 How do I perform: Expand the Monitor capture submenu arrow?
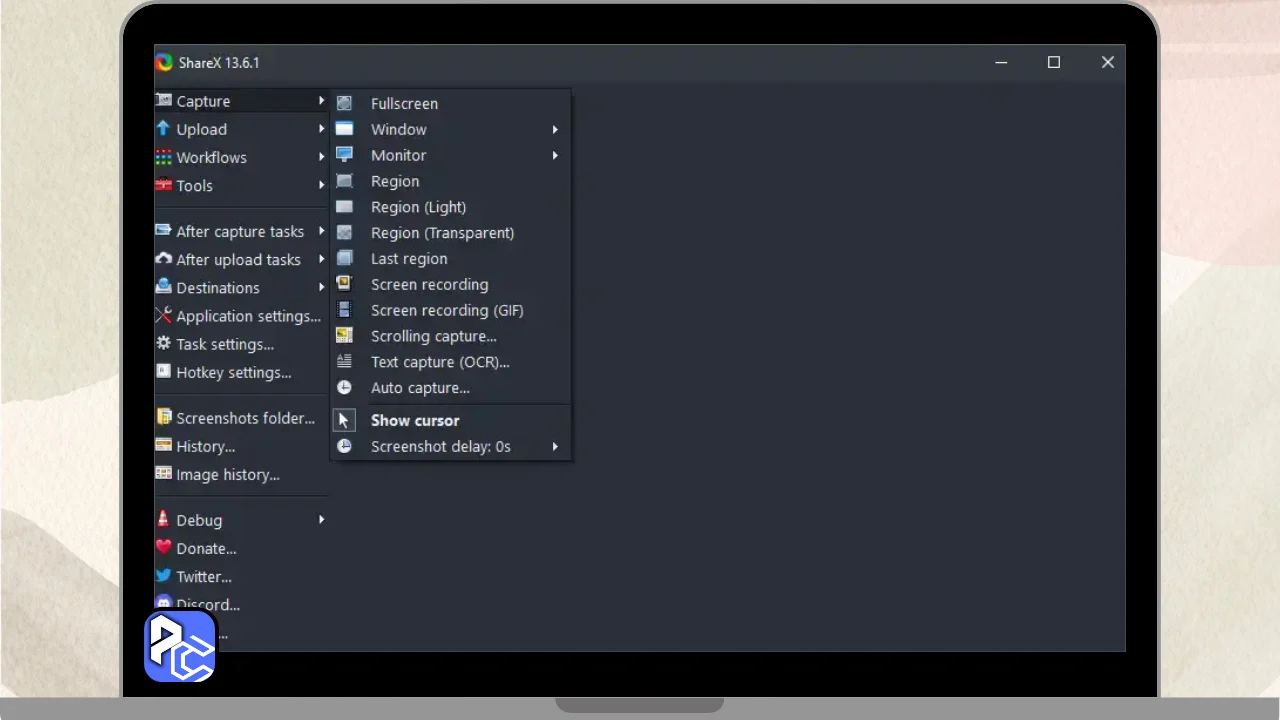tap(555, 156)
